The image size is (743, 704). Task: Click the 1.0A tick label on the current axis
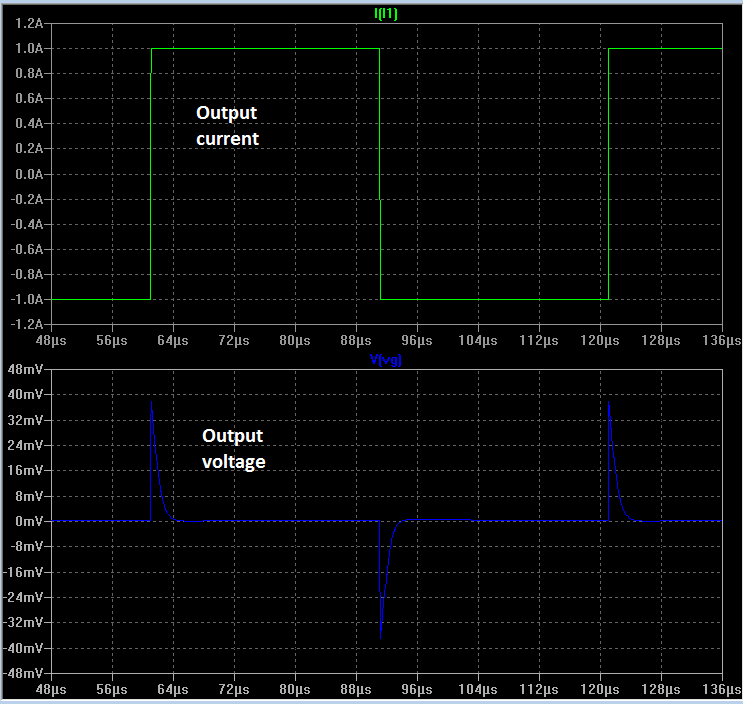click(x=29, y=48)
